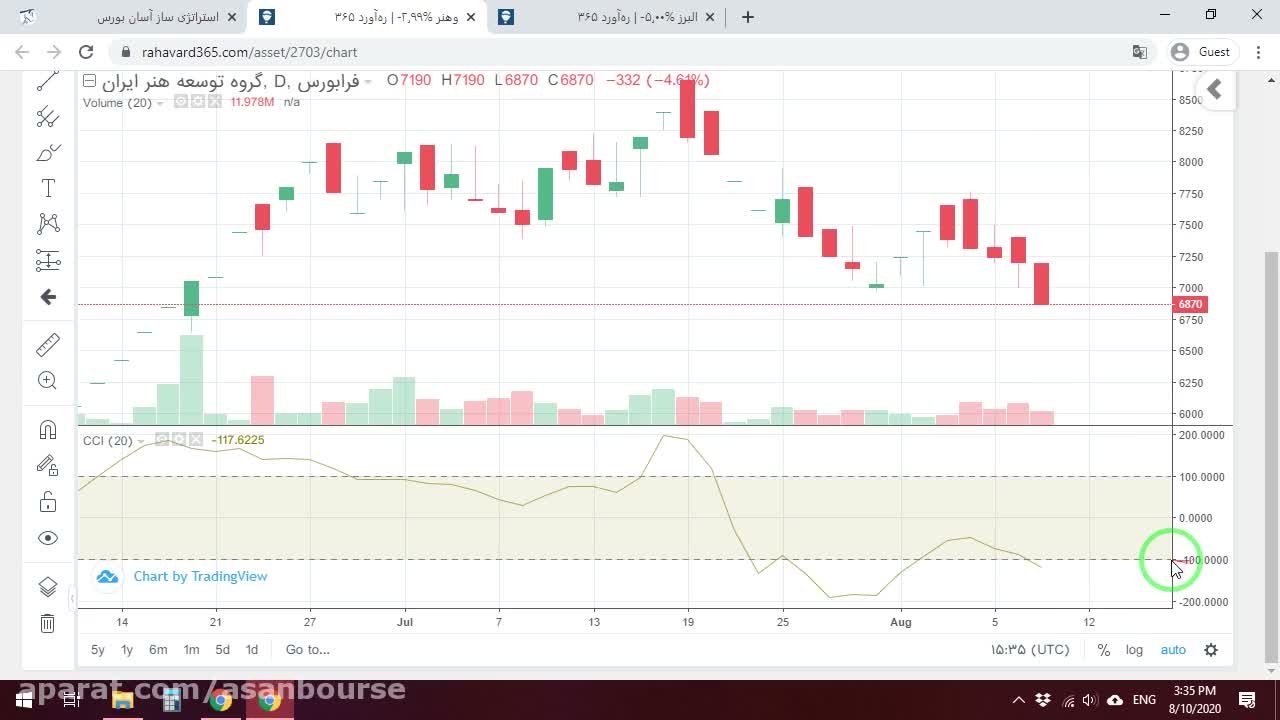Open the Go to... date dialog

(x=307, y=650)
